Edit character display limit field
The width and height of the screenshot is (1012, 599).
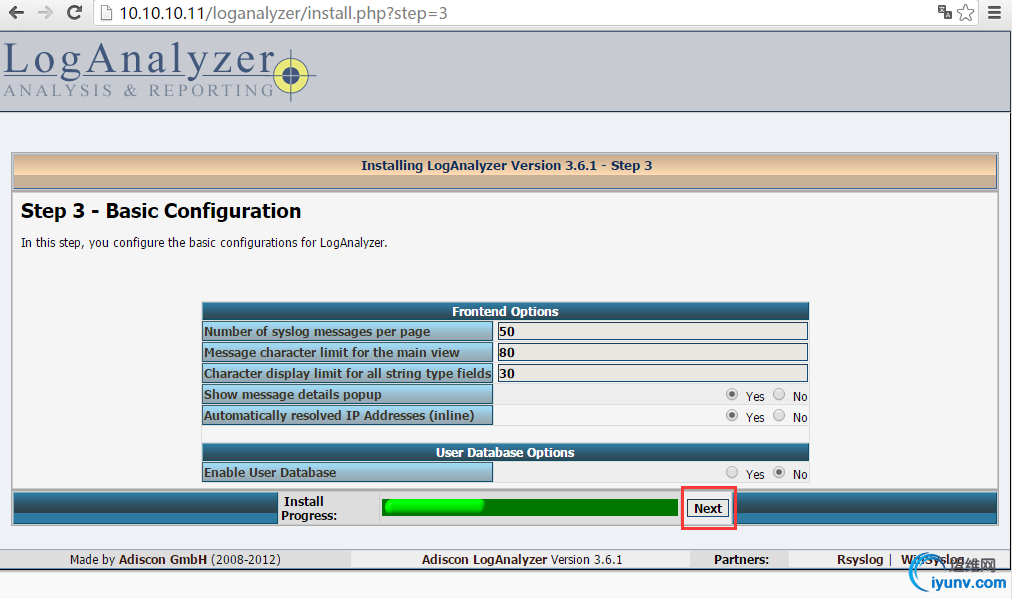tap(653, 373)
